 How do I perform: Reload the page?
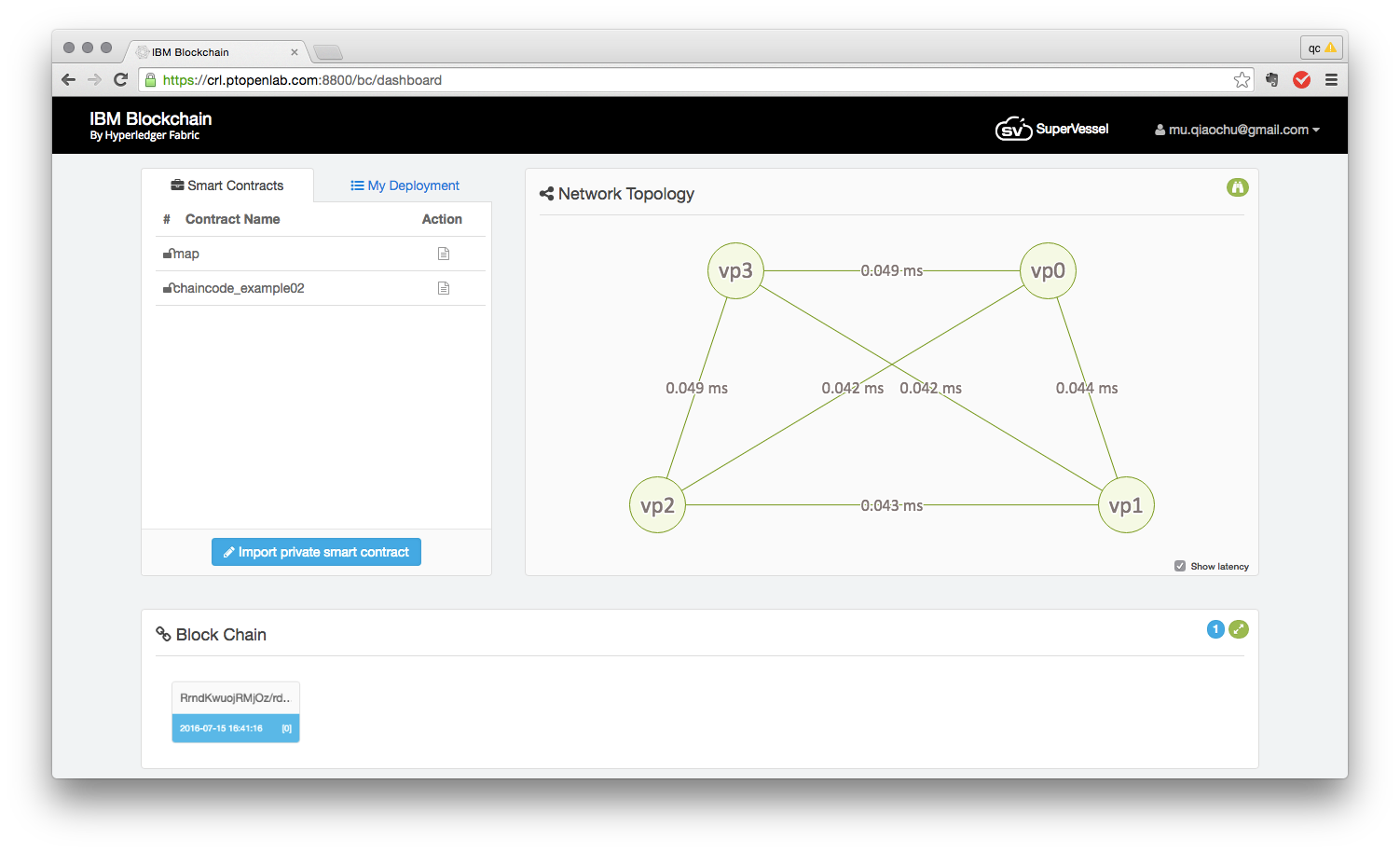click(120, 79)
